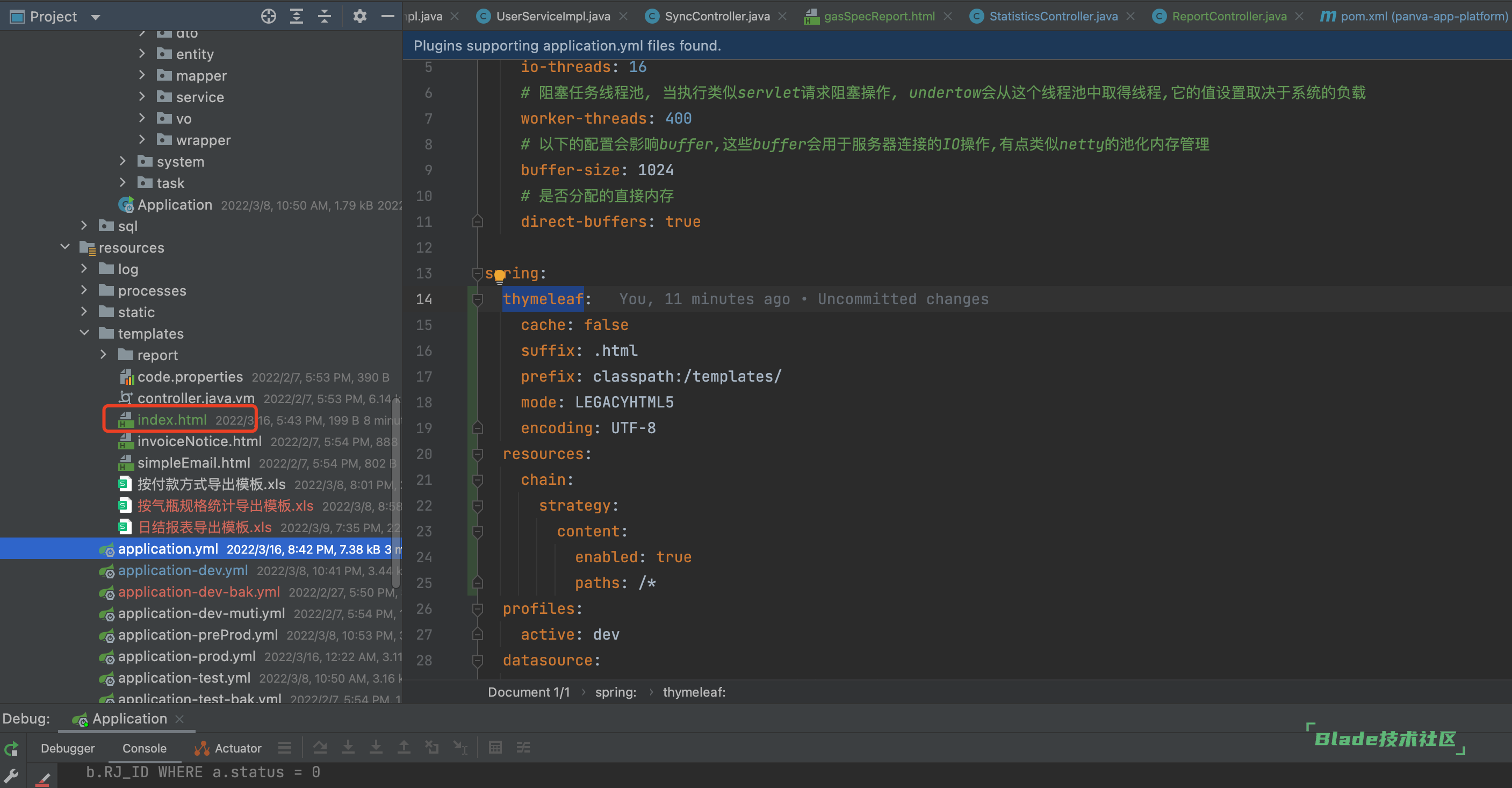
Task: Open Project panel settings gear
Action: coord(360,17)
